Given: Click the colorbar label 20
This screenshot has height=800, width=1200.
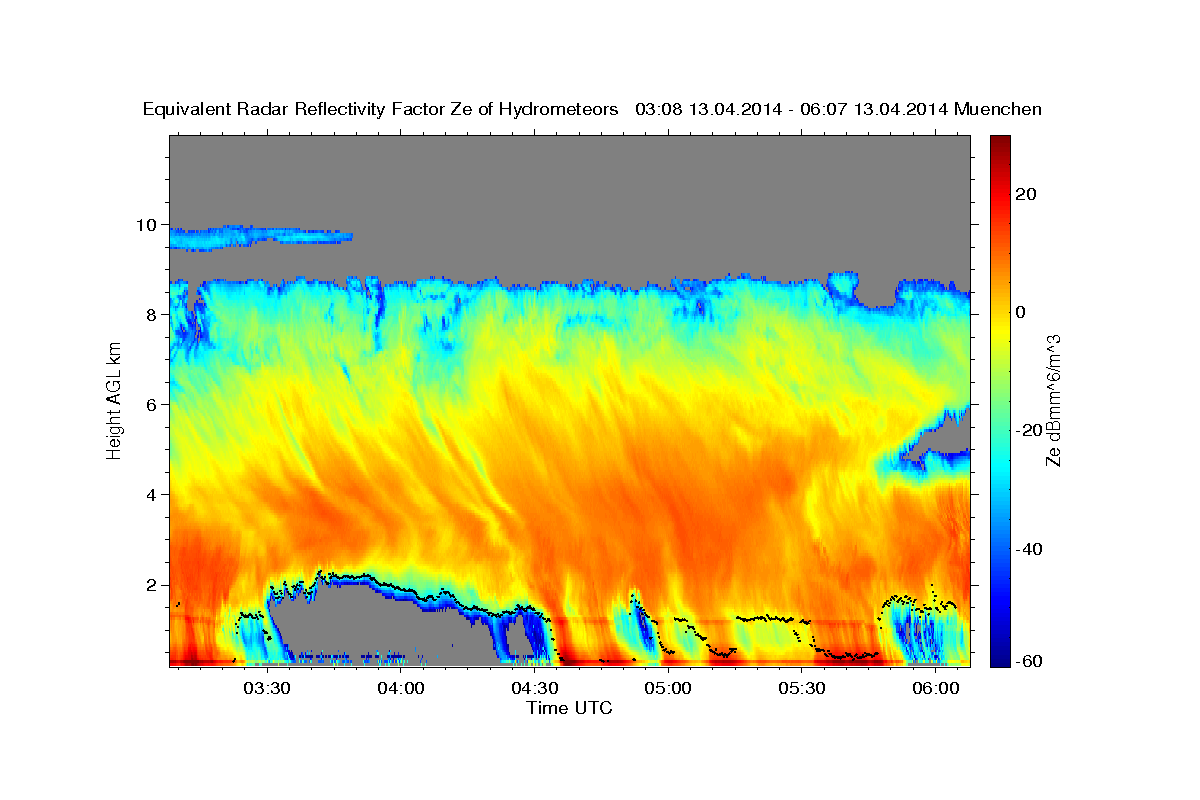Looking at the screenshot, I should click(1026, 194).
